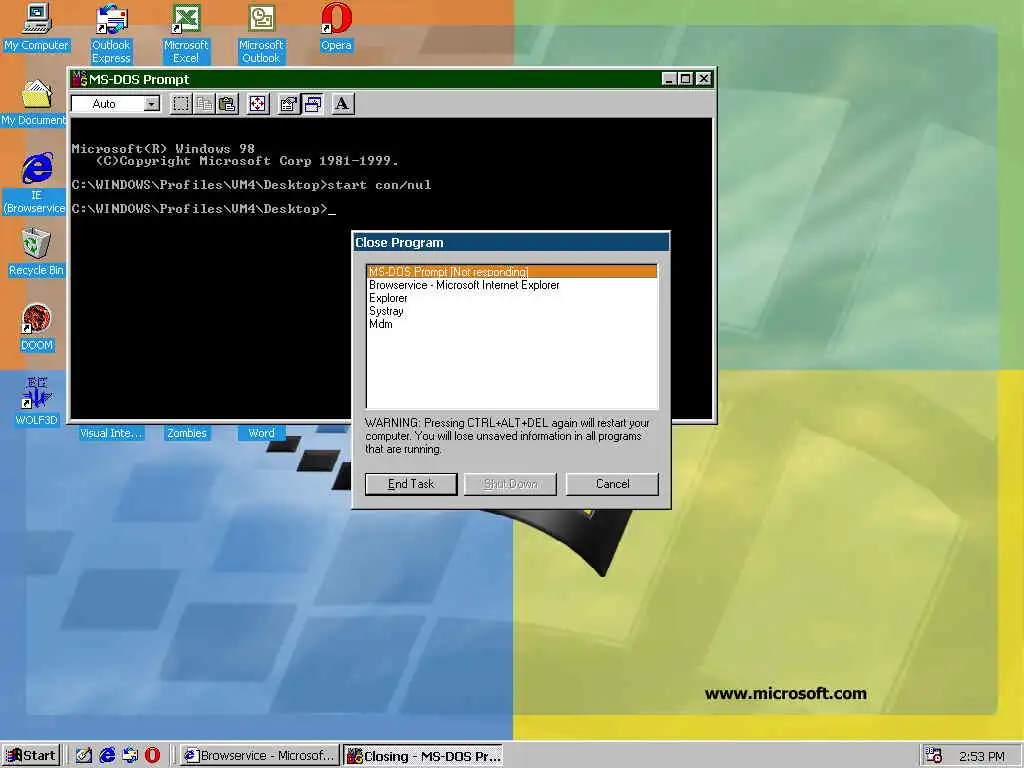Screen dimensions: 1024x768
Task: Launch Outlook Express from desktop
Action: point(111,33)
